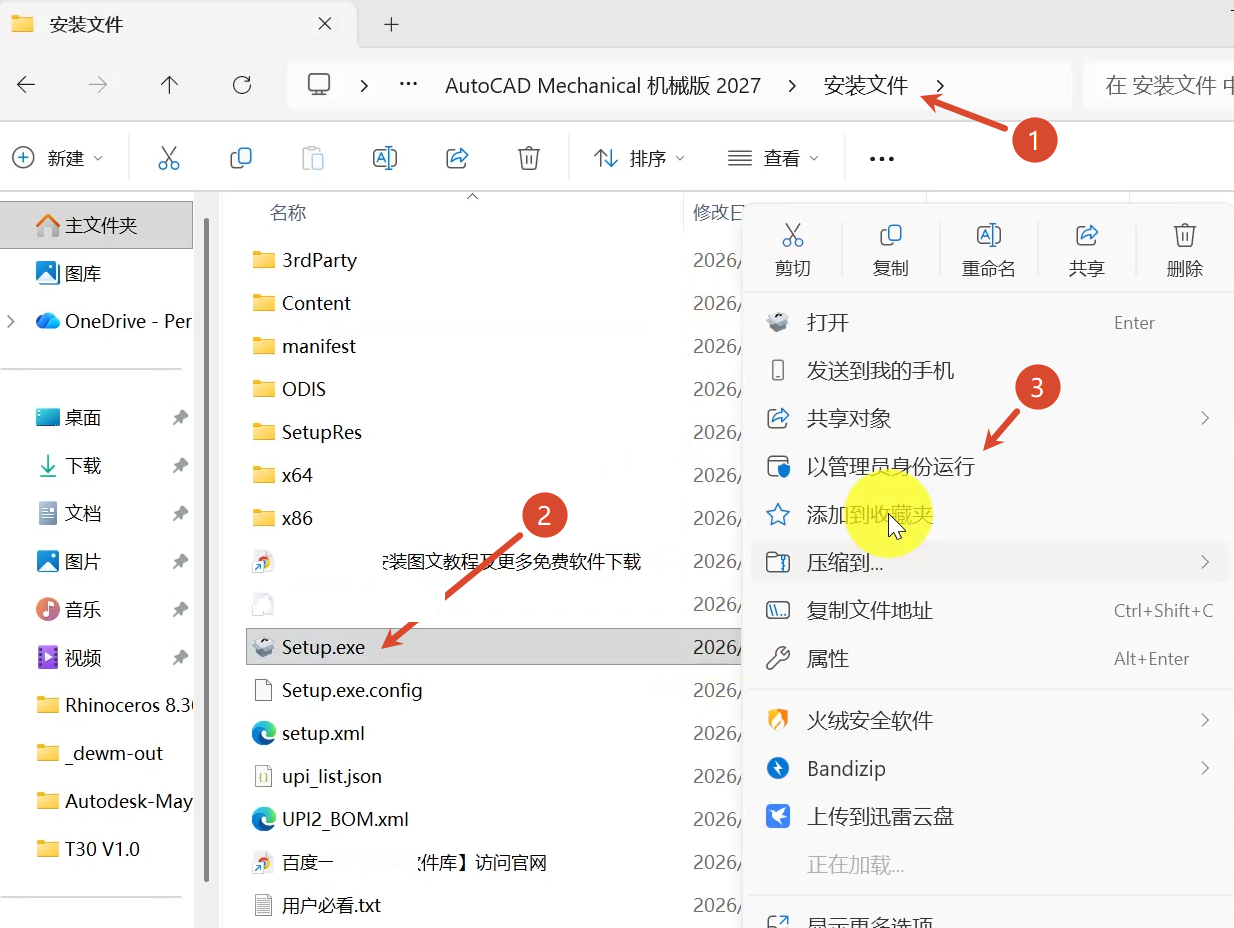
Task: Click the search box 在 安装文件 中
Action: 1160,85
